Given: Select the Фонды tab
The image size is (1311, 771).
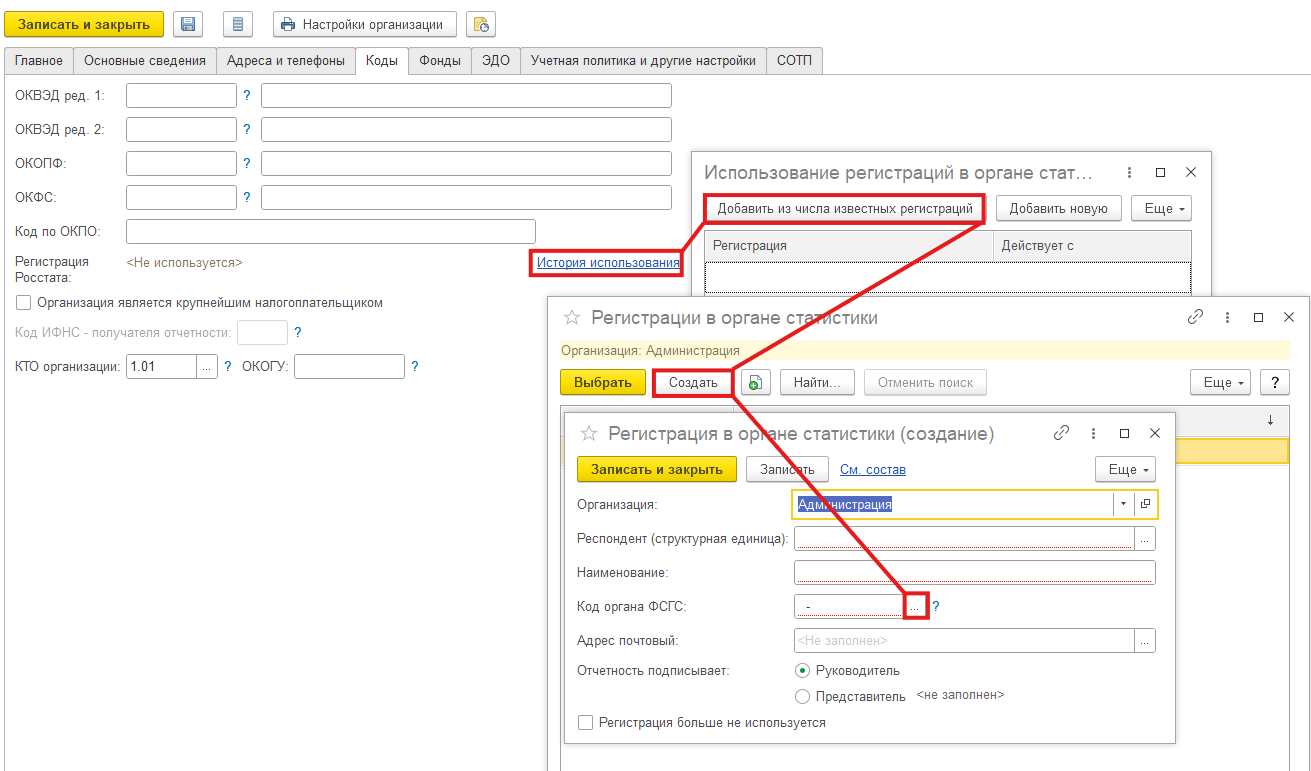Looking at the screenshot, I should (440, 60).
